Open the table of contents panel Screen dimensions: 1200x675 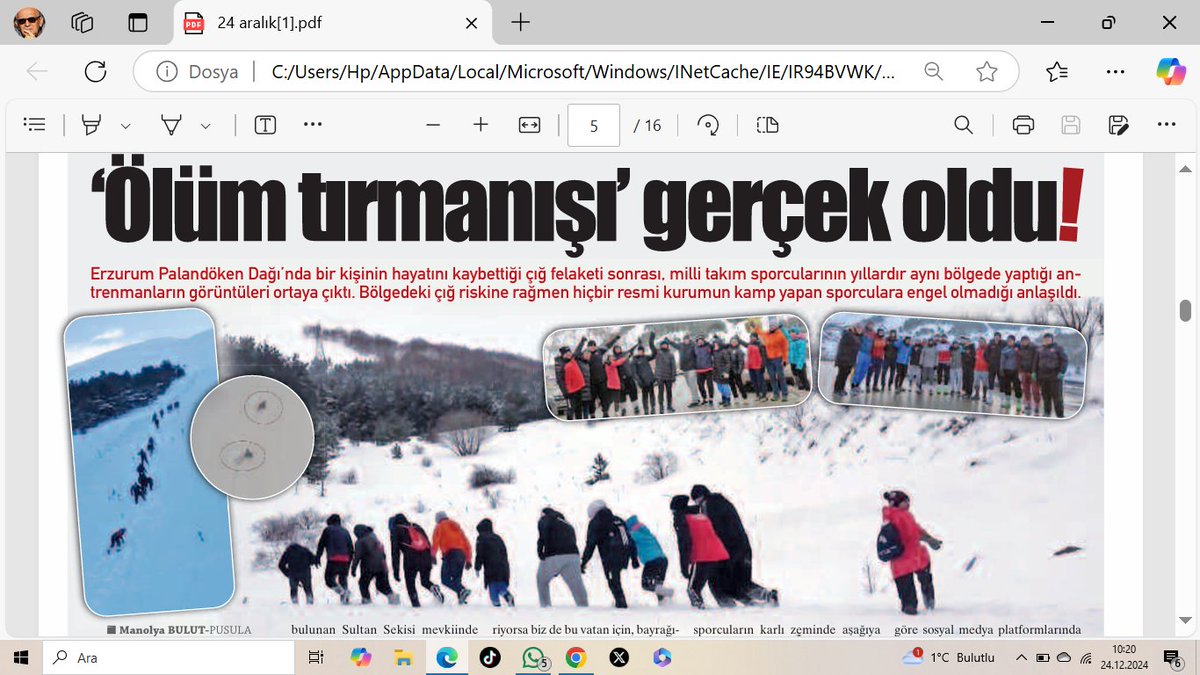(34, 124)
